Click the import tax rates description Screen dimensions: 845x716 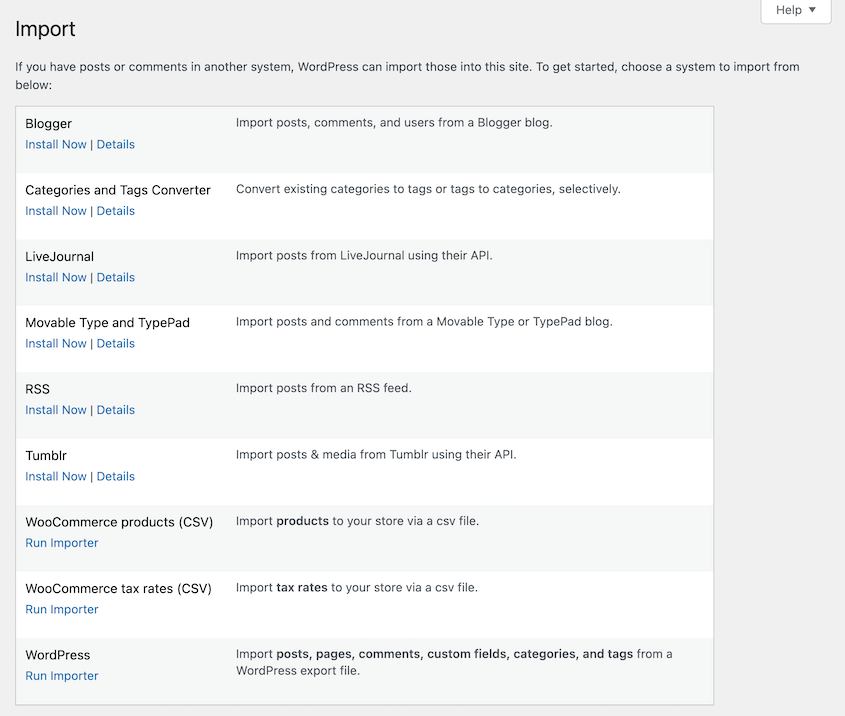click(x=357, y=587)
